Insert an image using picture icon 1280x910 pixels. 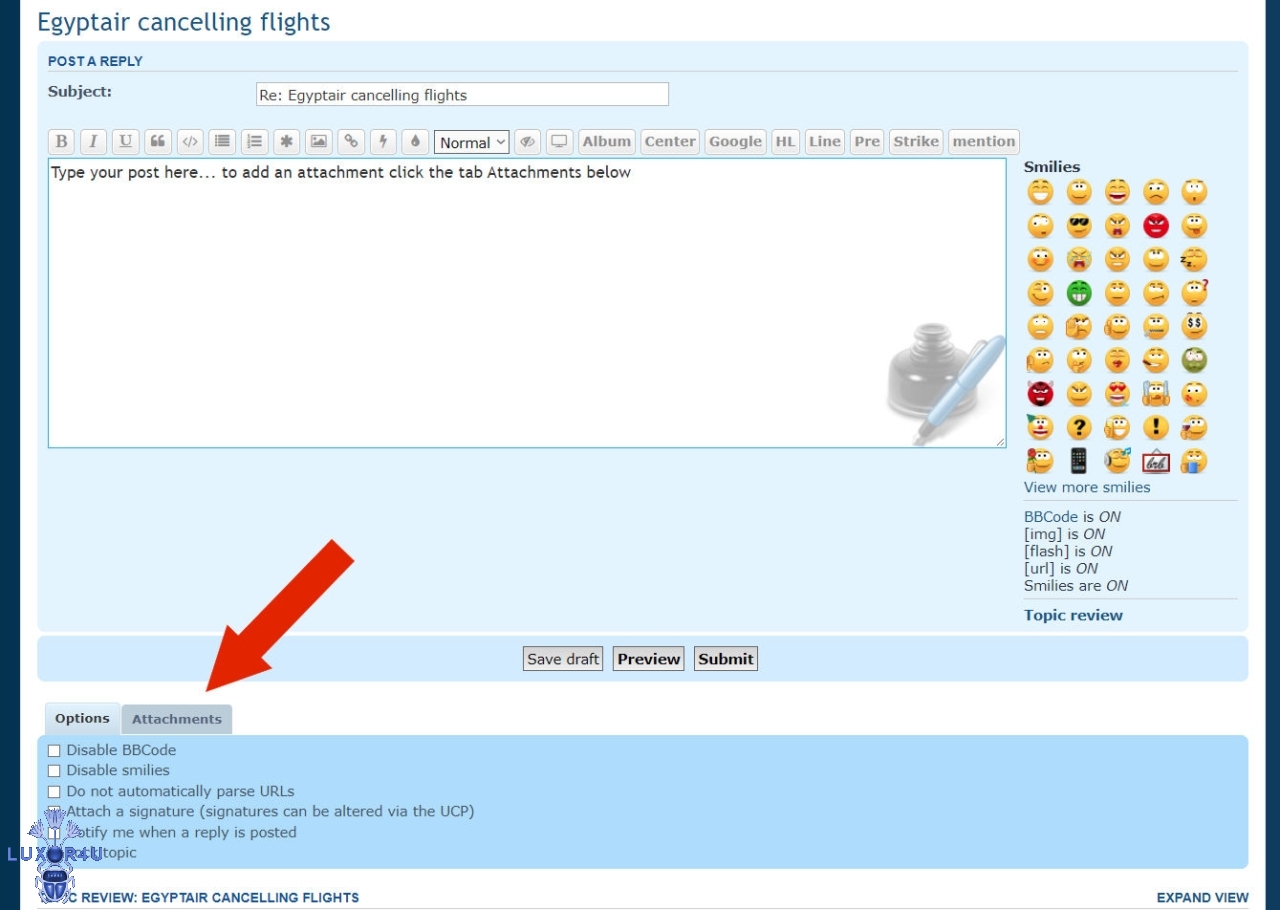point(318,142)
